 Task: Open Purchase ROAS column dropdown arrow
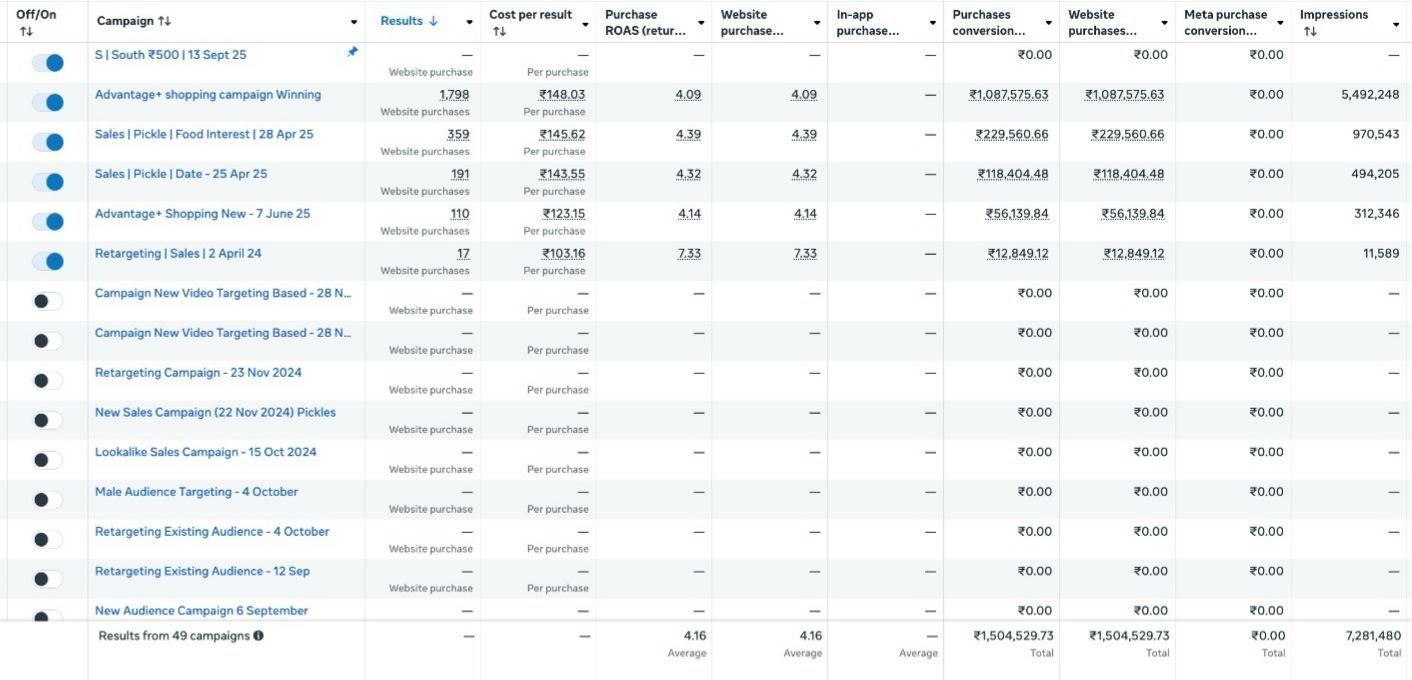click(x=701, y=23)
